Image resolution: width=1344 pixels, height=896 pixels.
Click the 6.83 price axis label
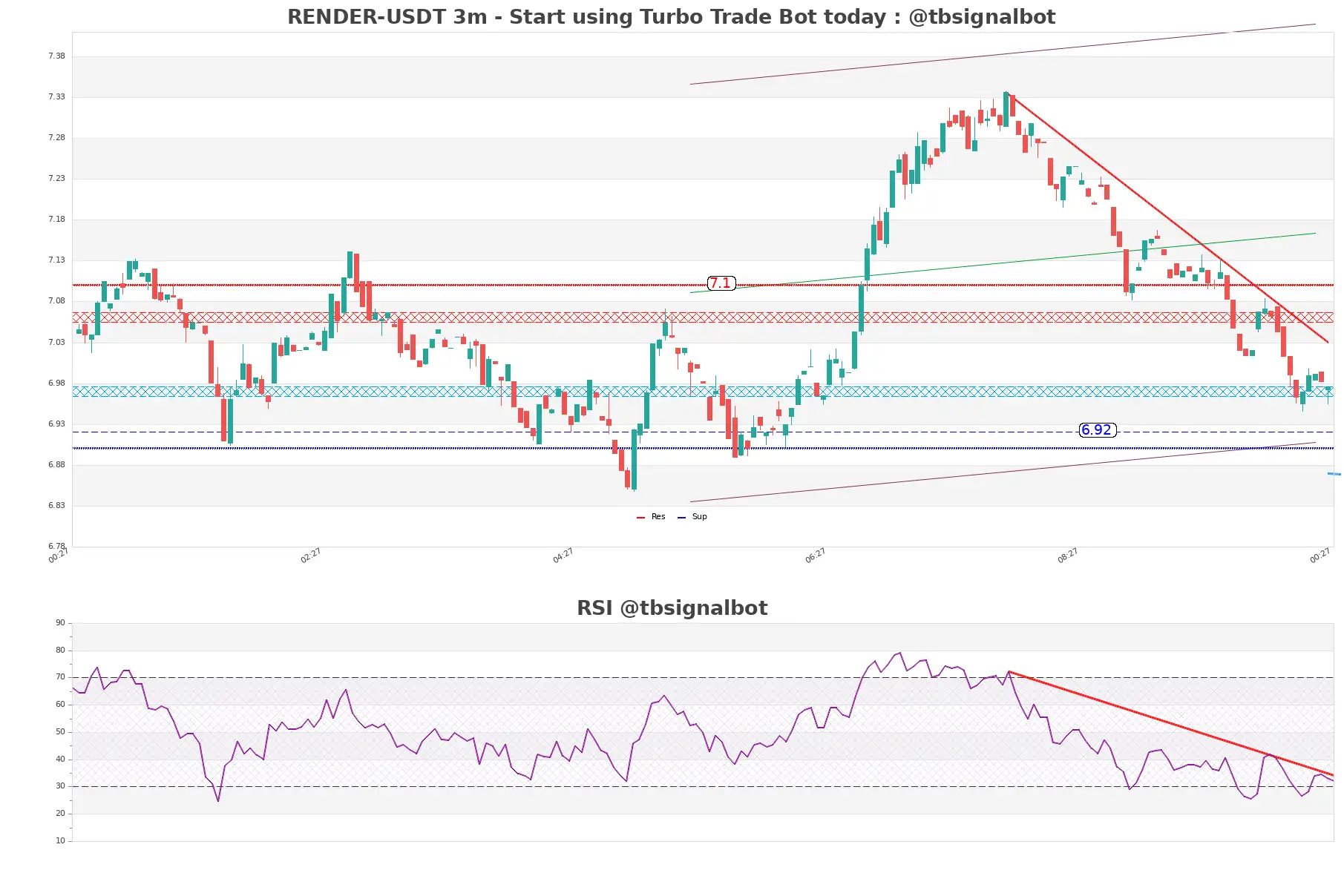pos(56,506)
